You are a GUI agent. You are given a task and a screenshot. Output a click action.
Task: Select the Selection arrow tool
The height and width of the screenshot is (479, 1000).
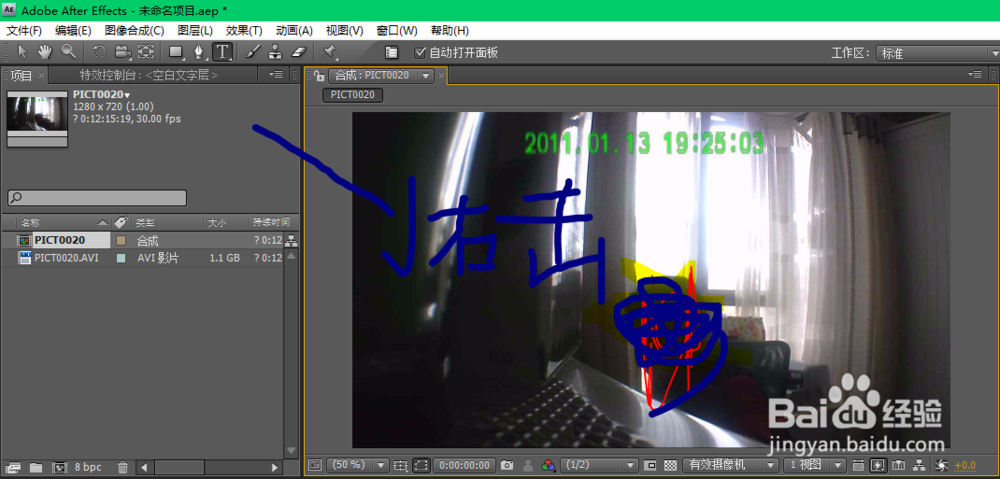[22, 52]
